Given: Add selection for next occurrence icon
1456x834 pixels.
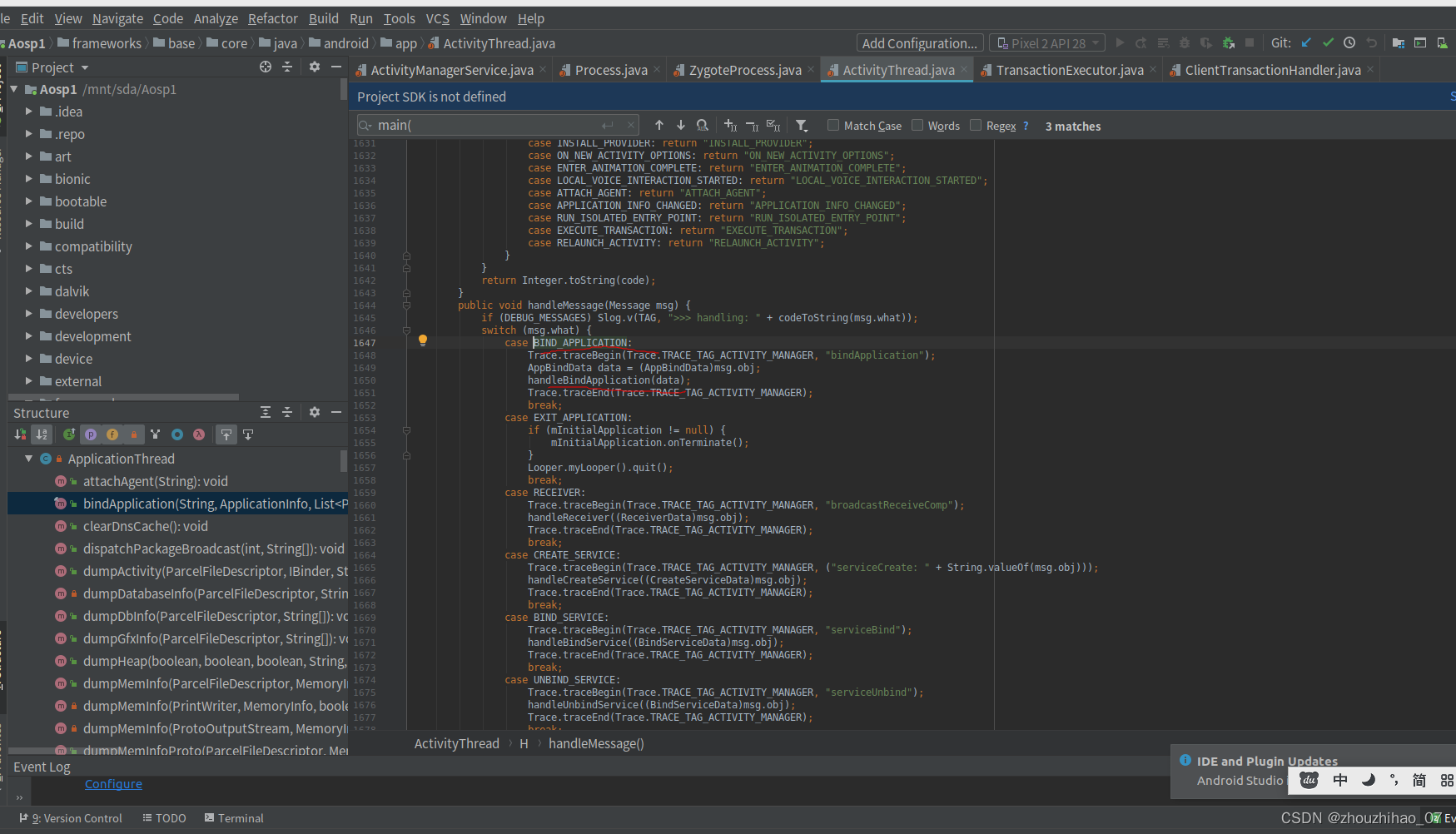Looking at the screenshot, I should click(x=730, y=125).
